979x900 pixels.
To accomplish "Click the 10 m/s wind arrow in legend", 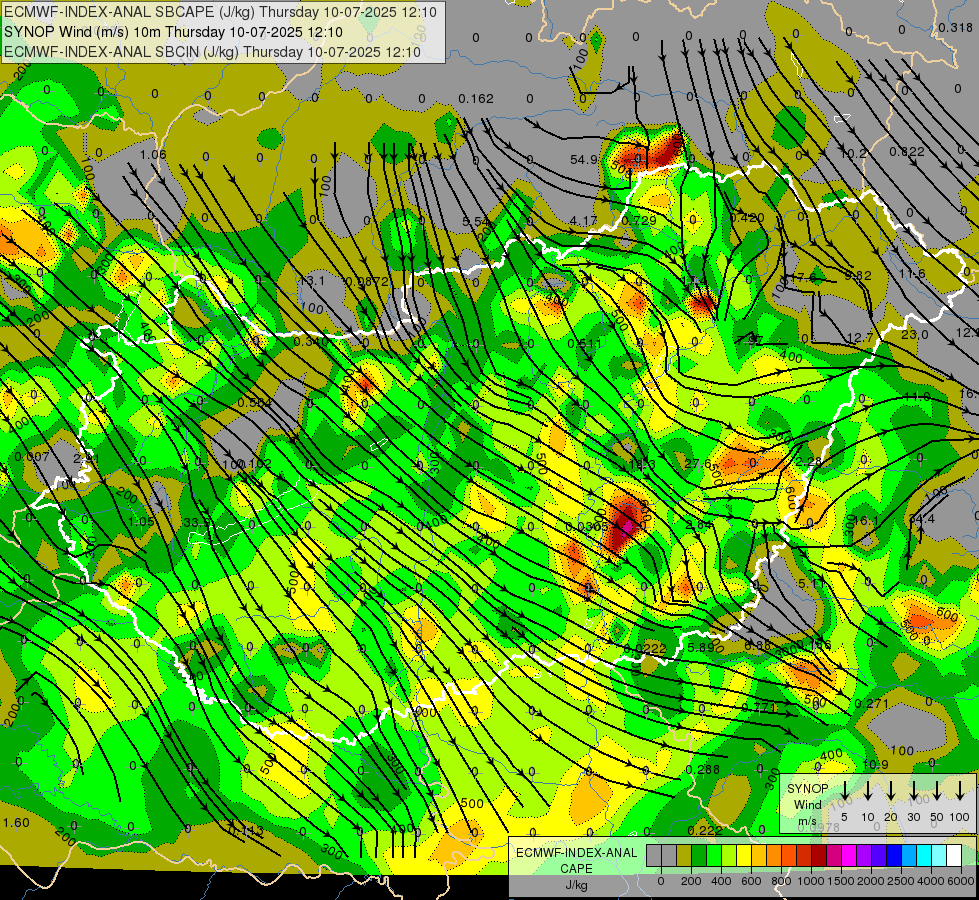I will (x=868, y=790).
